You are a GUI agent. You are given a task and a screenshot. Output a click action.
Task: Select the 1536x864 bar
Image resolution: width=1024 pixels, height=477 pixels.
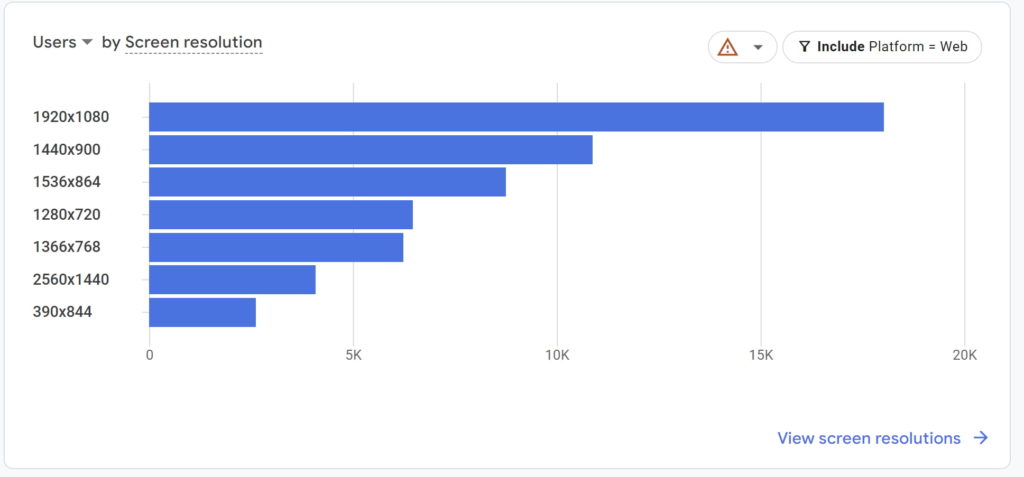pyautogui.click(x=327, y=182)
